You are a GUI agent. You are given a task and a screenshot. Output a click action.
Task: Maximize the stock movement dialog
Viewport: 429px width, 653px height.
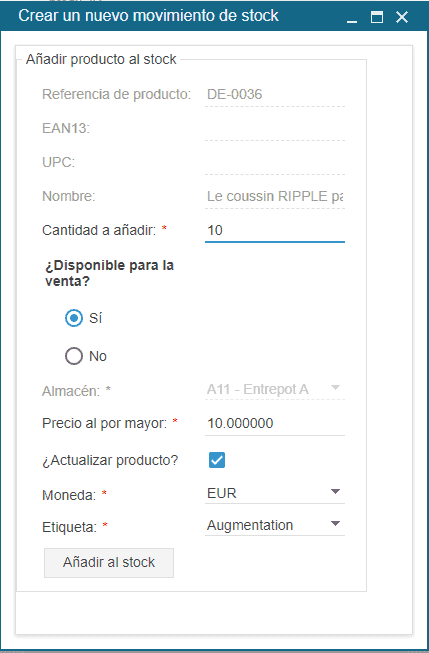(x=377, y=17)
